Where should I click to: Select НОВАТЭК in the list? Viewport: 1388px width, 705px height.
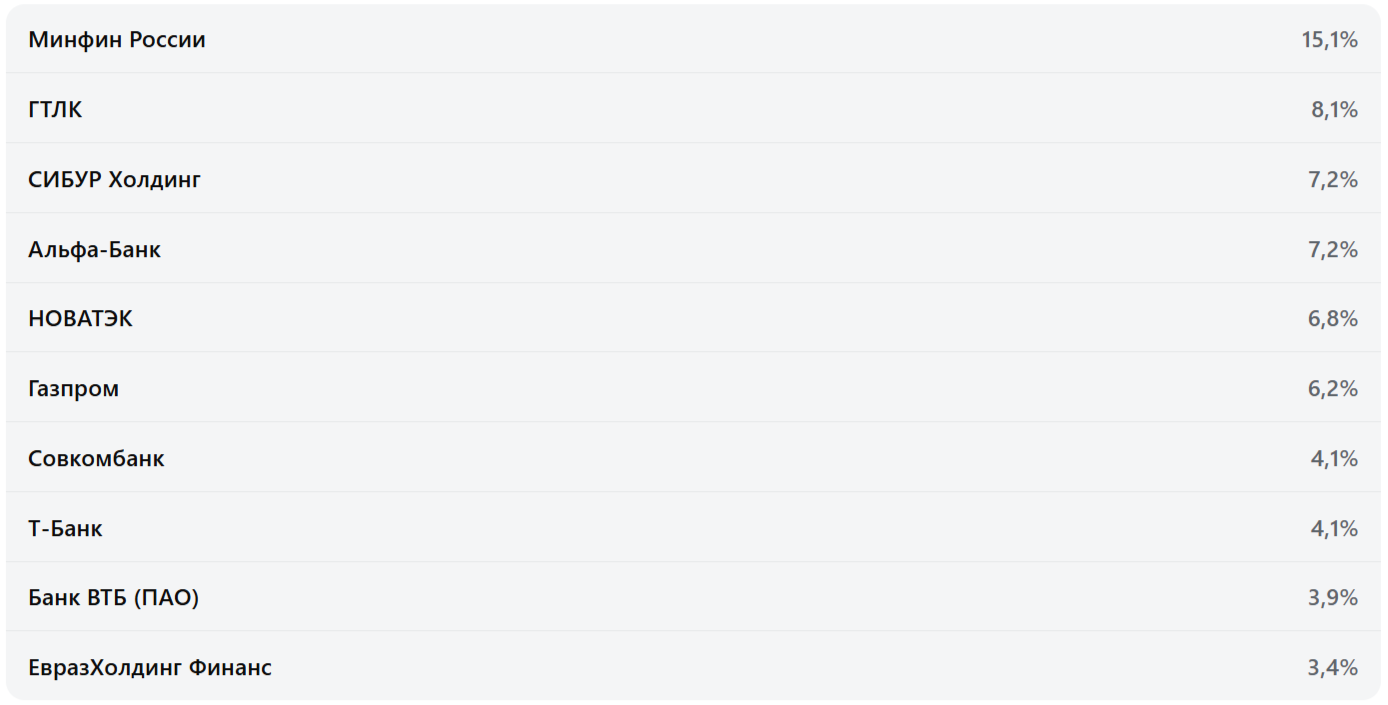[x=80, y=319]
